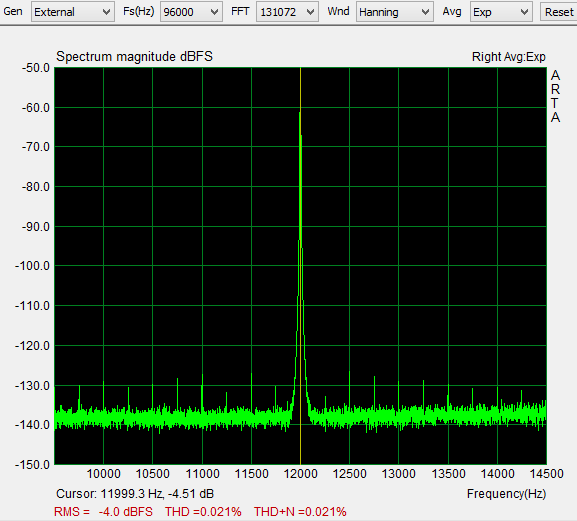Viewport: 577px width, 521px height.
Task: Click the Reset button
Action: click(559, 12)
